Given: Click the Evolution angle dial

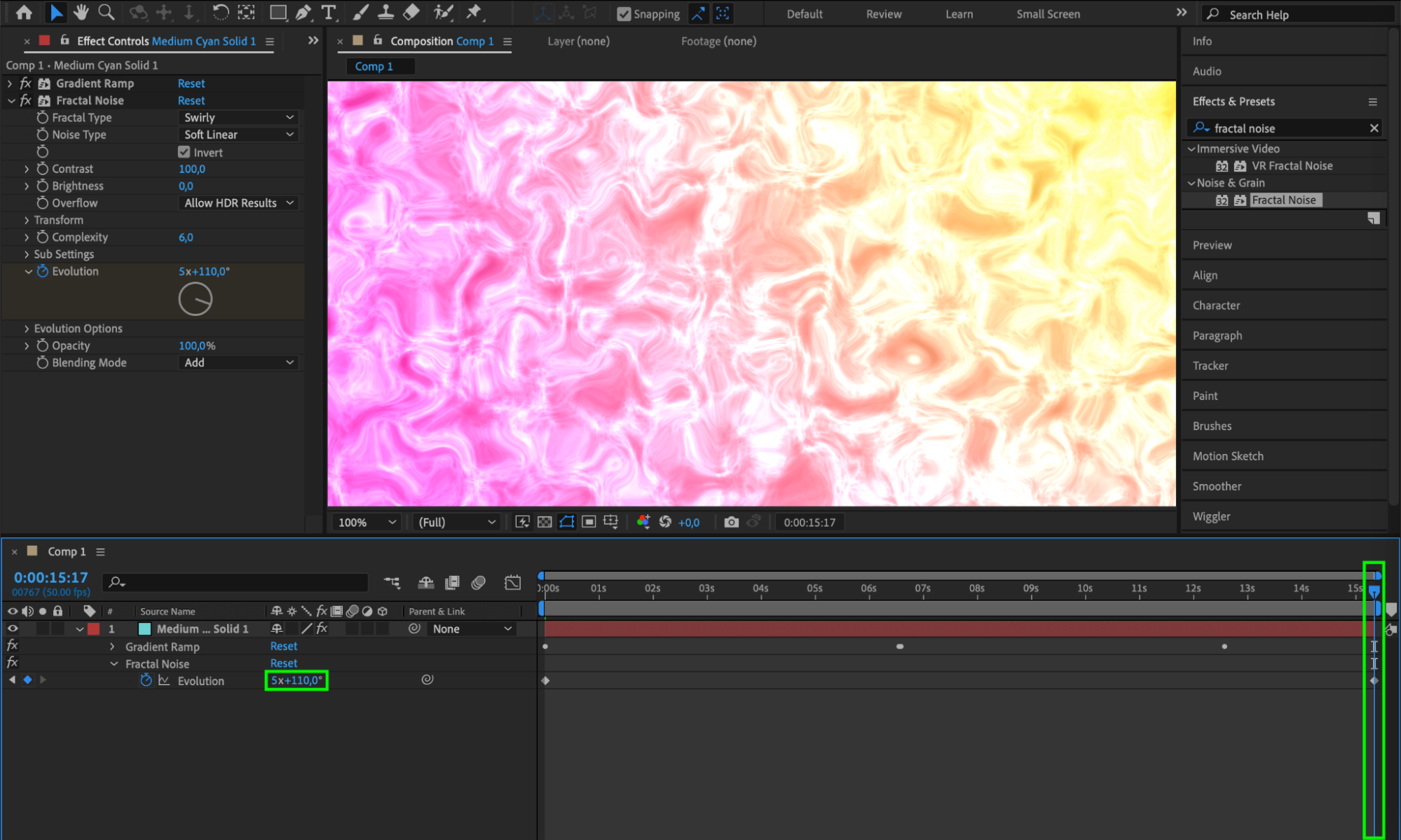Looking at the screenshot, I should 195,299.
